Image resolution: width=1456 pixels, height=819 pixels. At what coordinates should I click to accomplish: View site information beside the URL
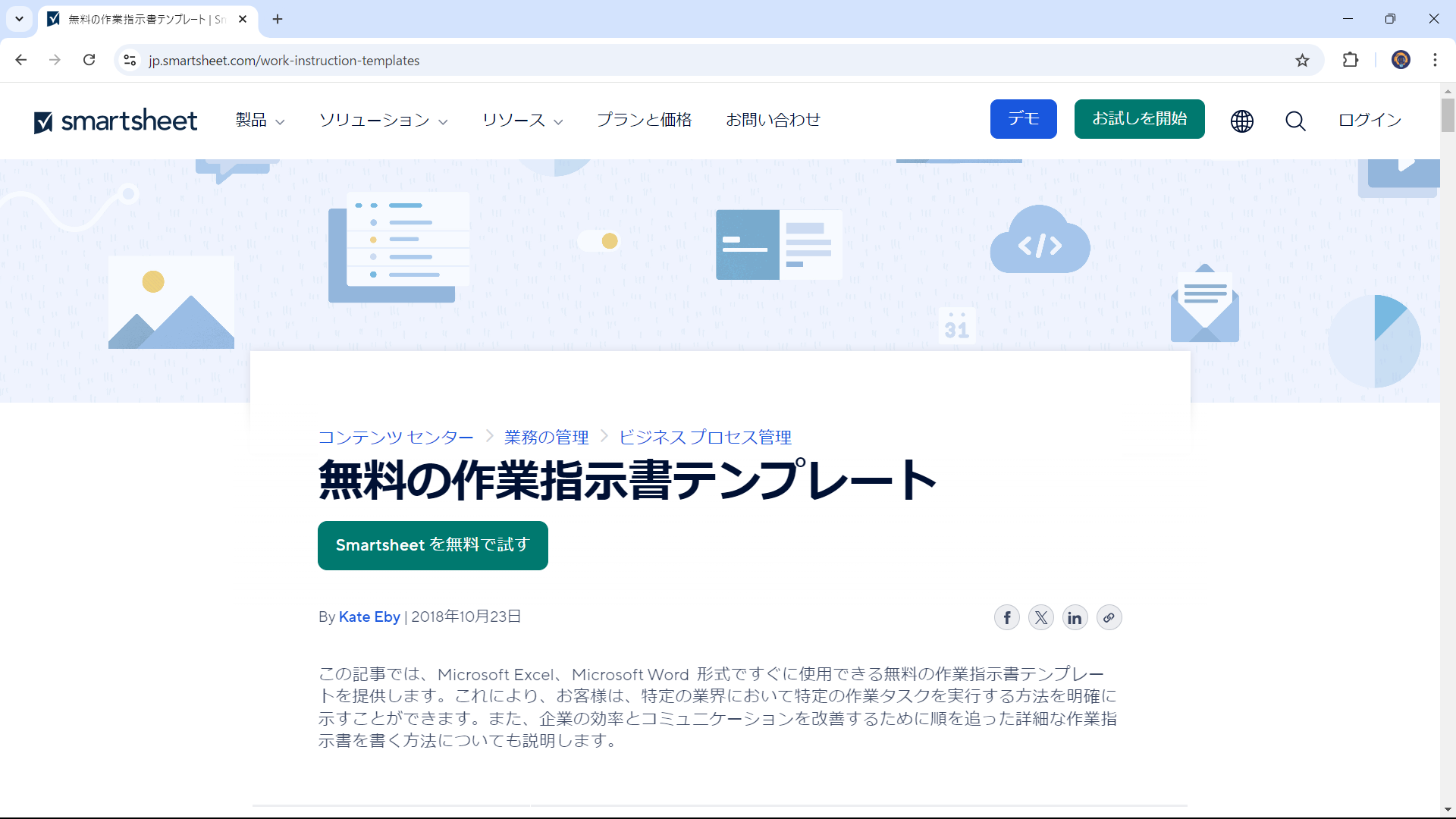click(x=130, y=60)
